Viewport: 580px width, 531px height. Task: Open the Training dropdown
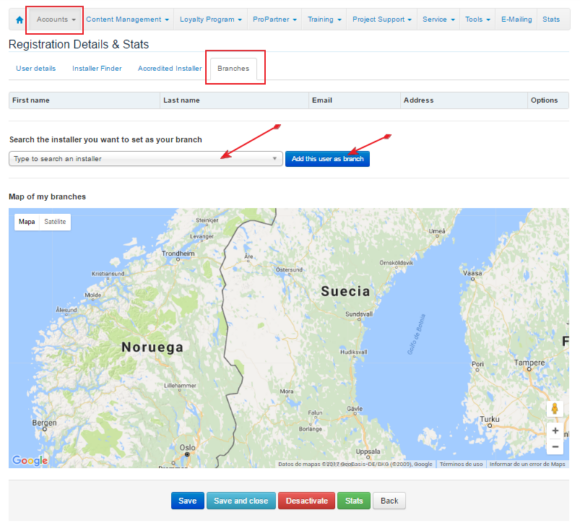[324, 20]
